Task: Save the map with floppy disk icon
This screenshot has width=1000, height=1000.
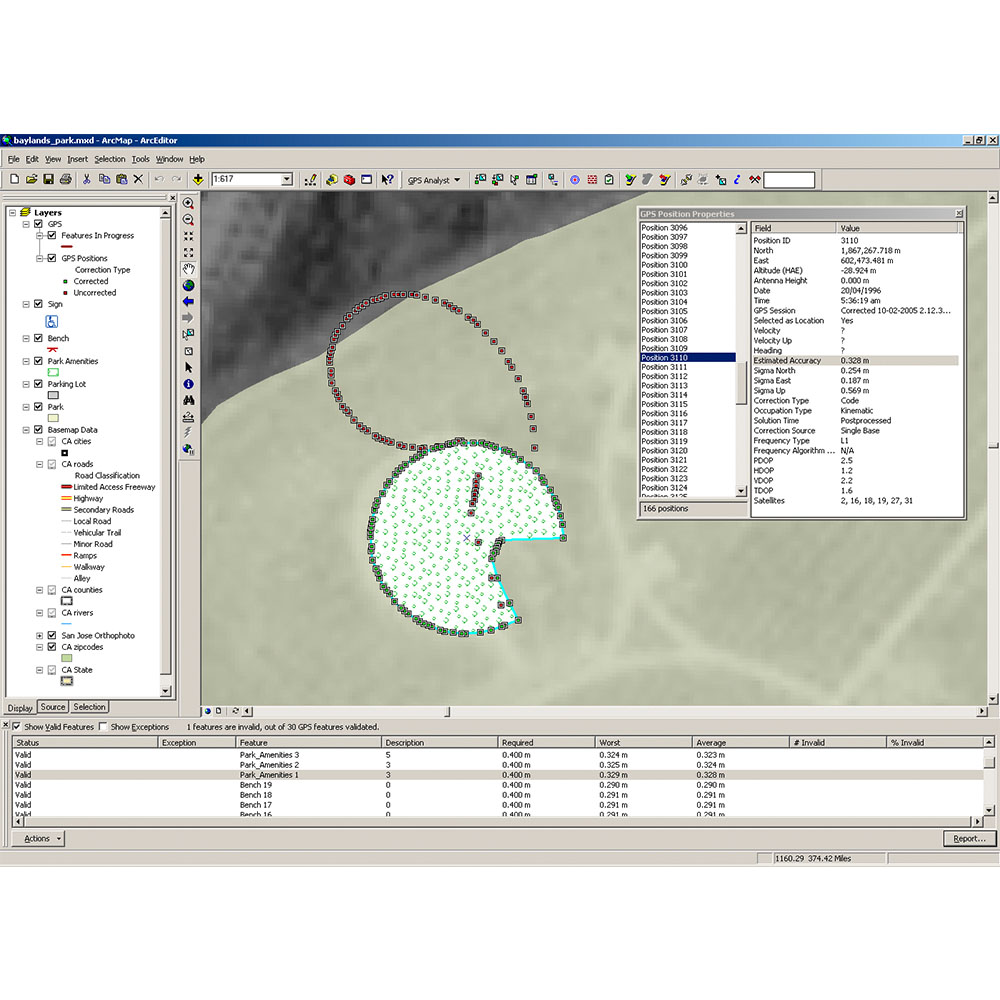Action: [48, 180]
